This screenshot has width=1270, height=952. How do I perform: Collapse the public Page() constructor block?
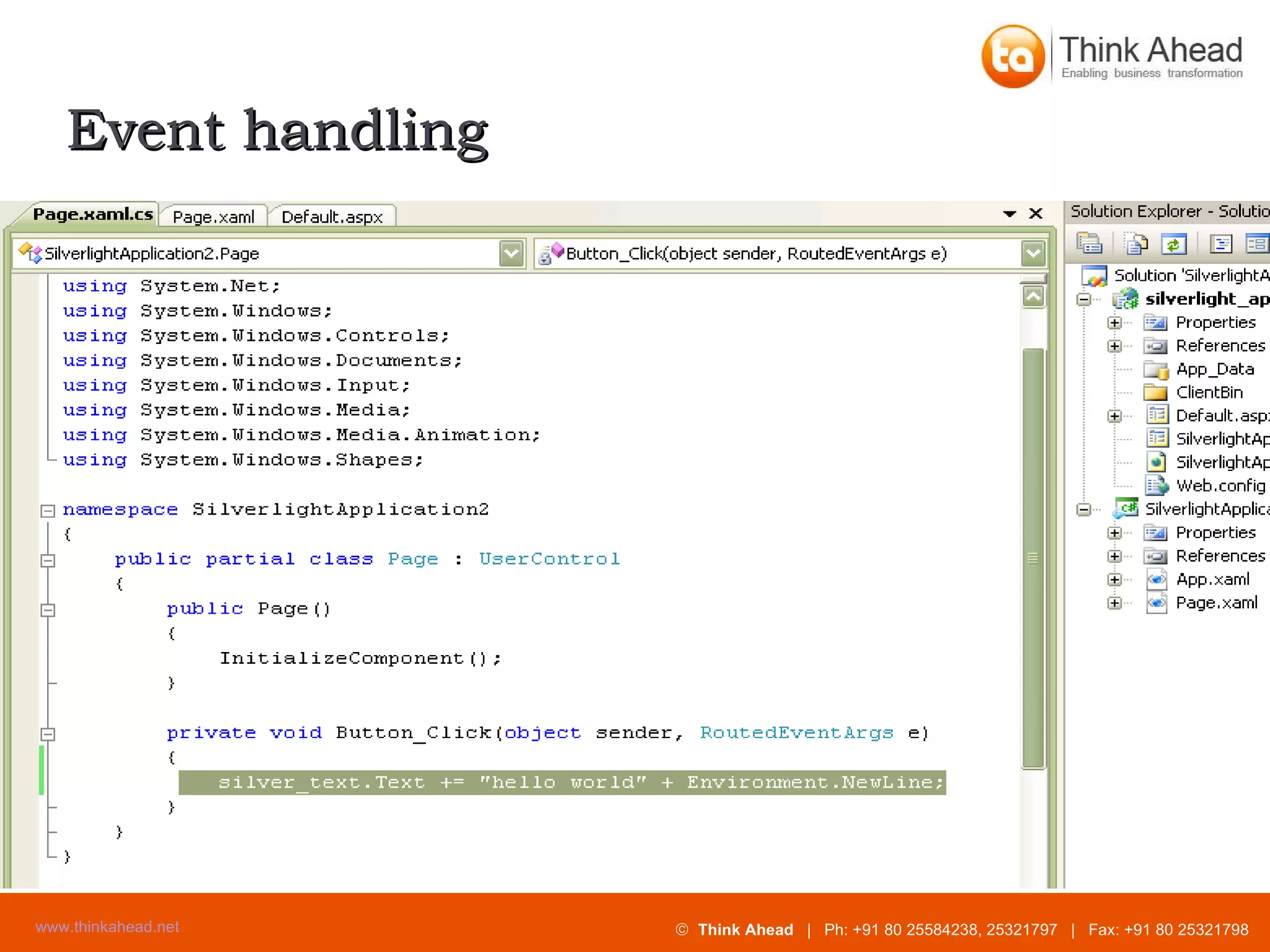(x=48, y=610)
